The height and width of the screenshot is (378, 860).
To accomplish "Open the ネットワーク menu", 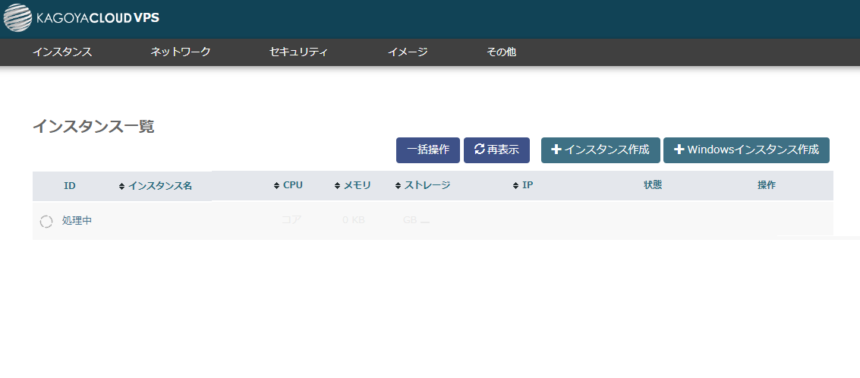I will click(x=180, y=53).
